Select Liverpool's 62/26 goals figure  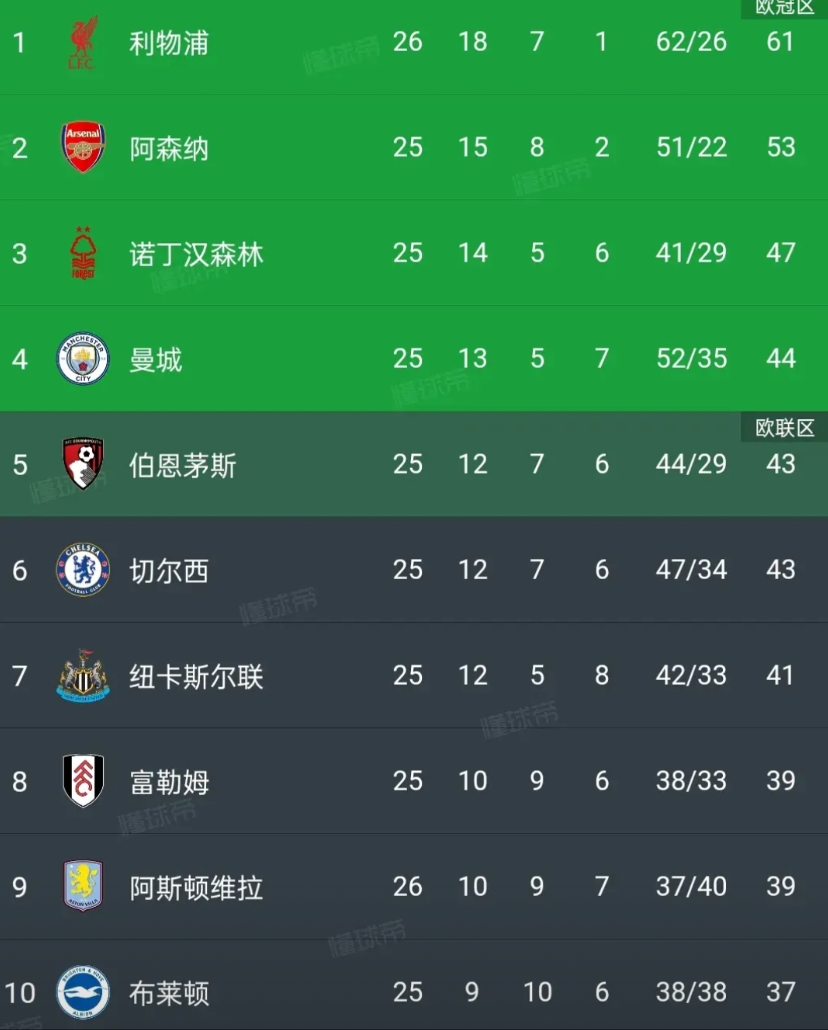[691, 42]
